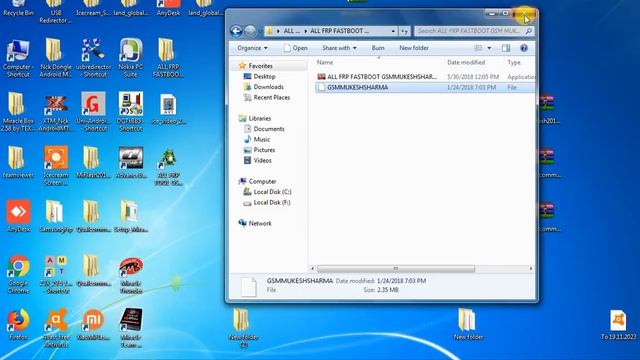Select the Miracle Thunder desktop icon
Screen dimensions: 640x360
pos(131,274)
